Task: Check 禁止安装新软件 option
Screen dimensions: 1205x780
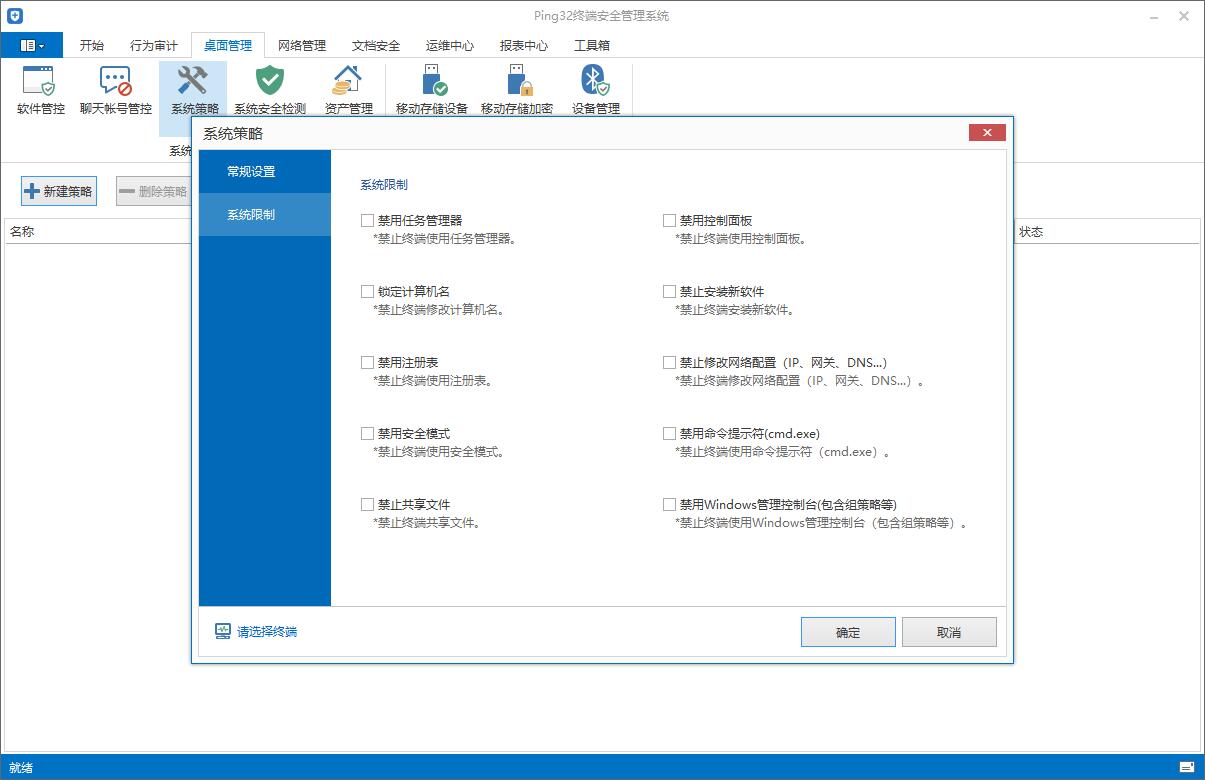Action: pos(669,291)
